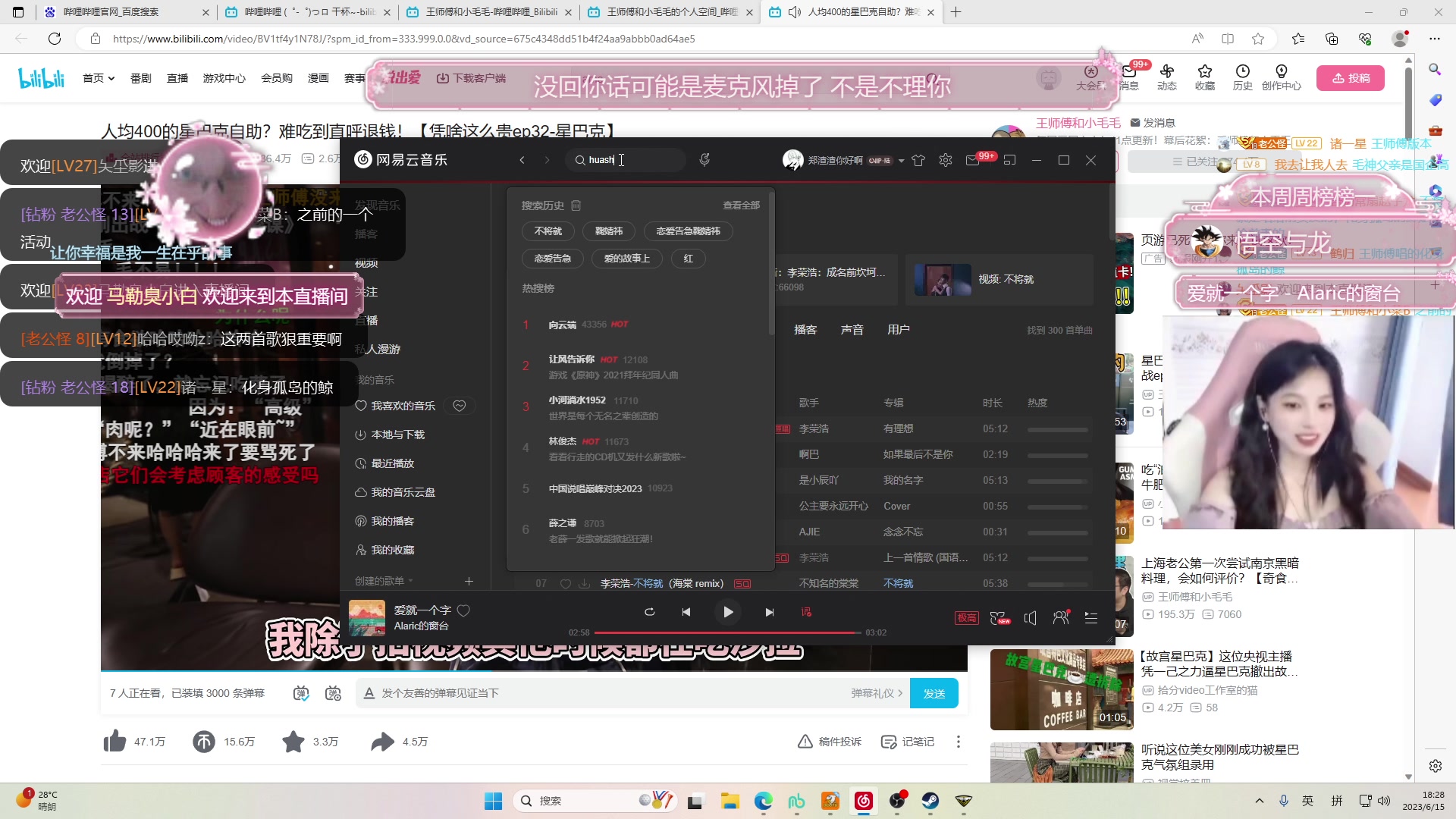Give a coin to the video (15.6万)

[x=223, y=742]
